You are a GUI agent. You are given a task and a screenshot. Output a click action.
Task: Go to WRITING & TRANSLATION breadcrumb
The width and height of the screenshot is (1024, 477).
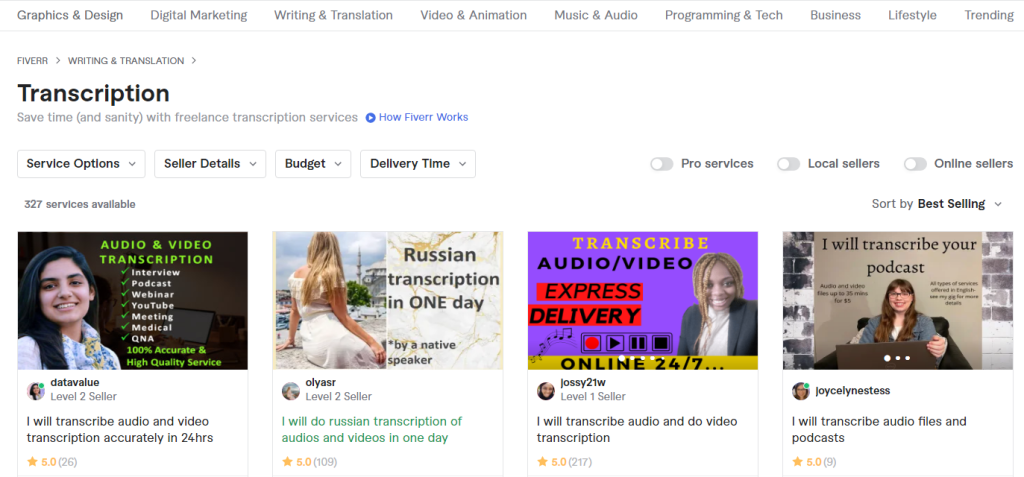tap(126, 61)
